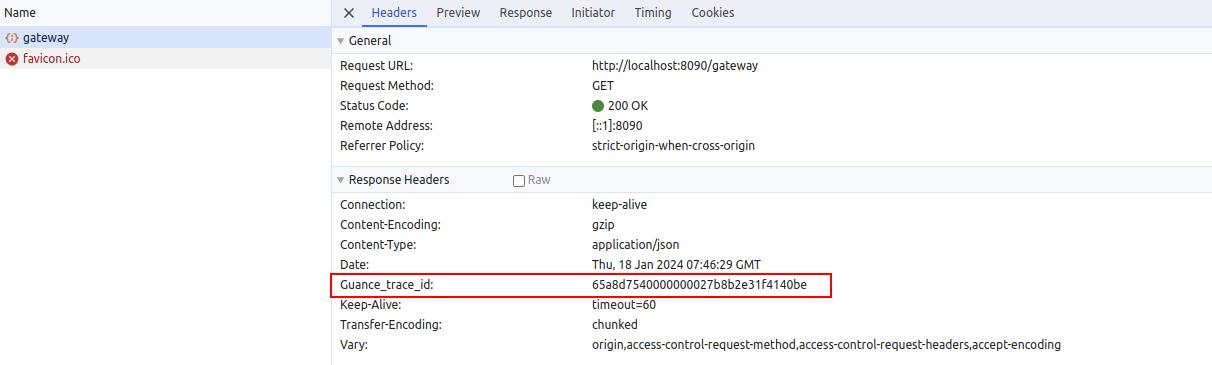Click the Transfer-Encoding header name
Viewport: 1212px width, 365px height.
[390, 325]
